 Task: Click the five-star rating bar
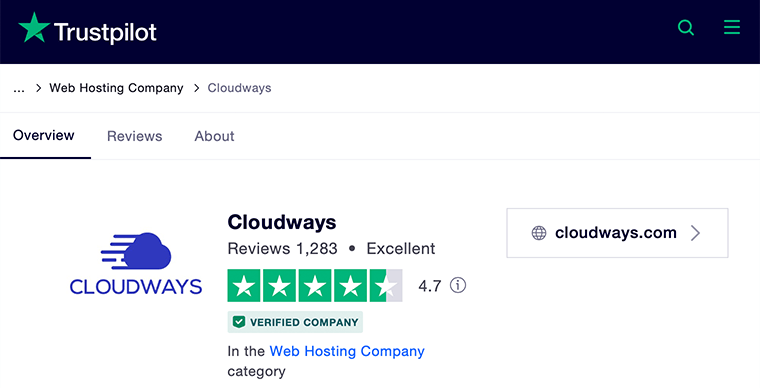[x=315, y=286]
